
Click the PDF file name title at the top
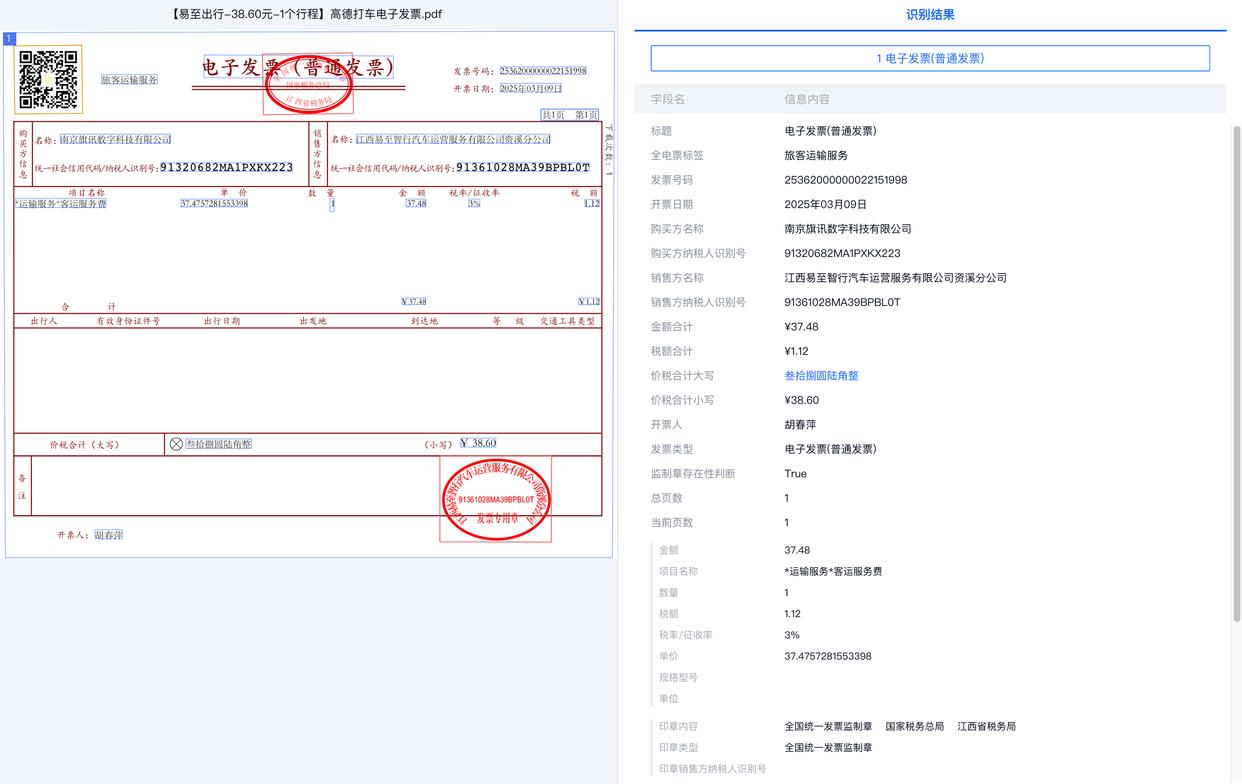click(307, 14)
